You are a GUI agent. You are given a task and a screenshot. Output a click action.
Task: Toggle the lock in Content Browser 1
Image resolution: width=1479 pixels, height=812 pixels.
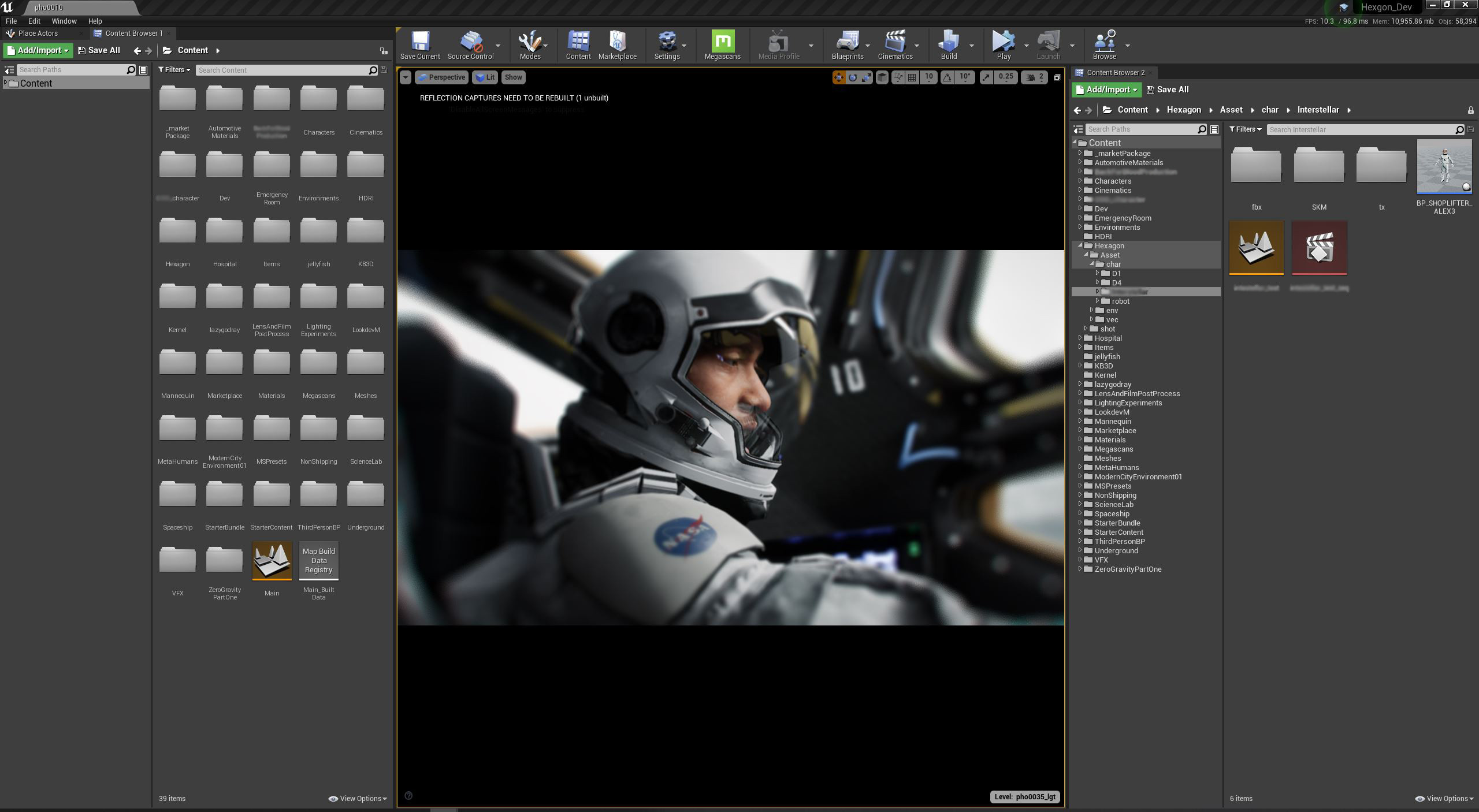(x=384, y=51)
